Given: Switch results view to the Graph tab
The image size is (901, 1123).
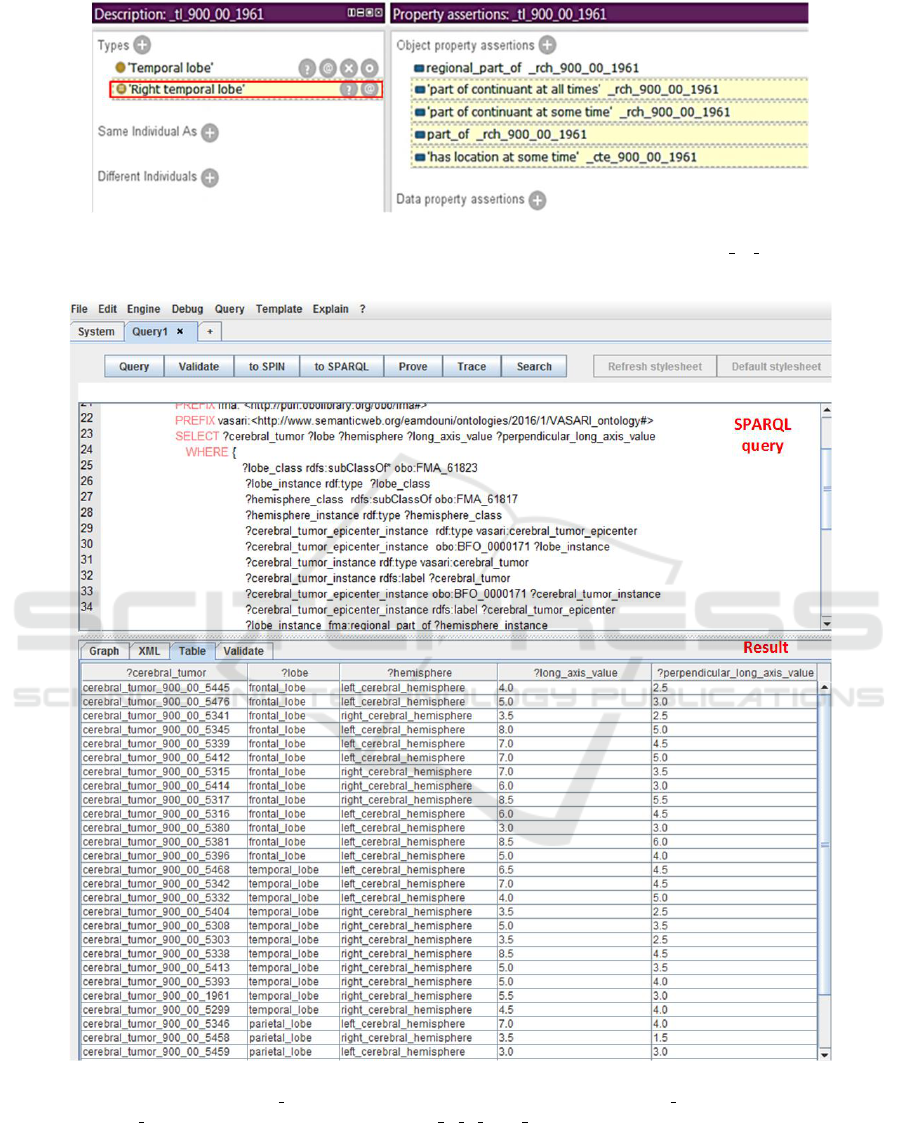Looking at the screenshot, I should pyautogui.click(x=104, y=651).
